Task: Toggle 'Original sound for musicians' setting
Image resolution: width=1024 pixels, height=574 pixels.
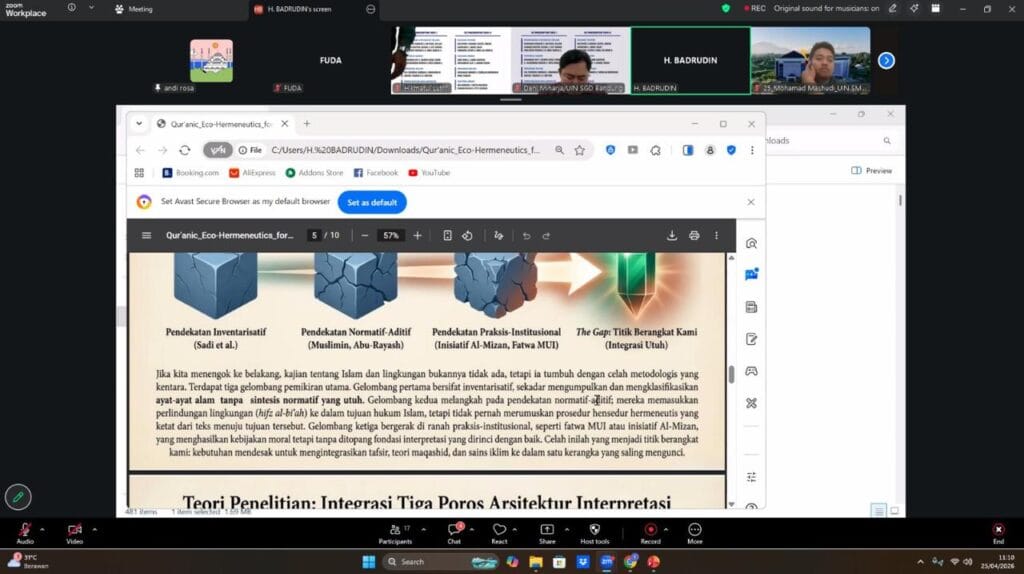Action: [x=824, y=8]
